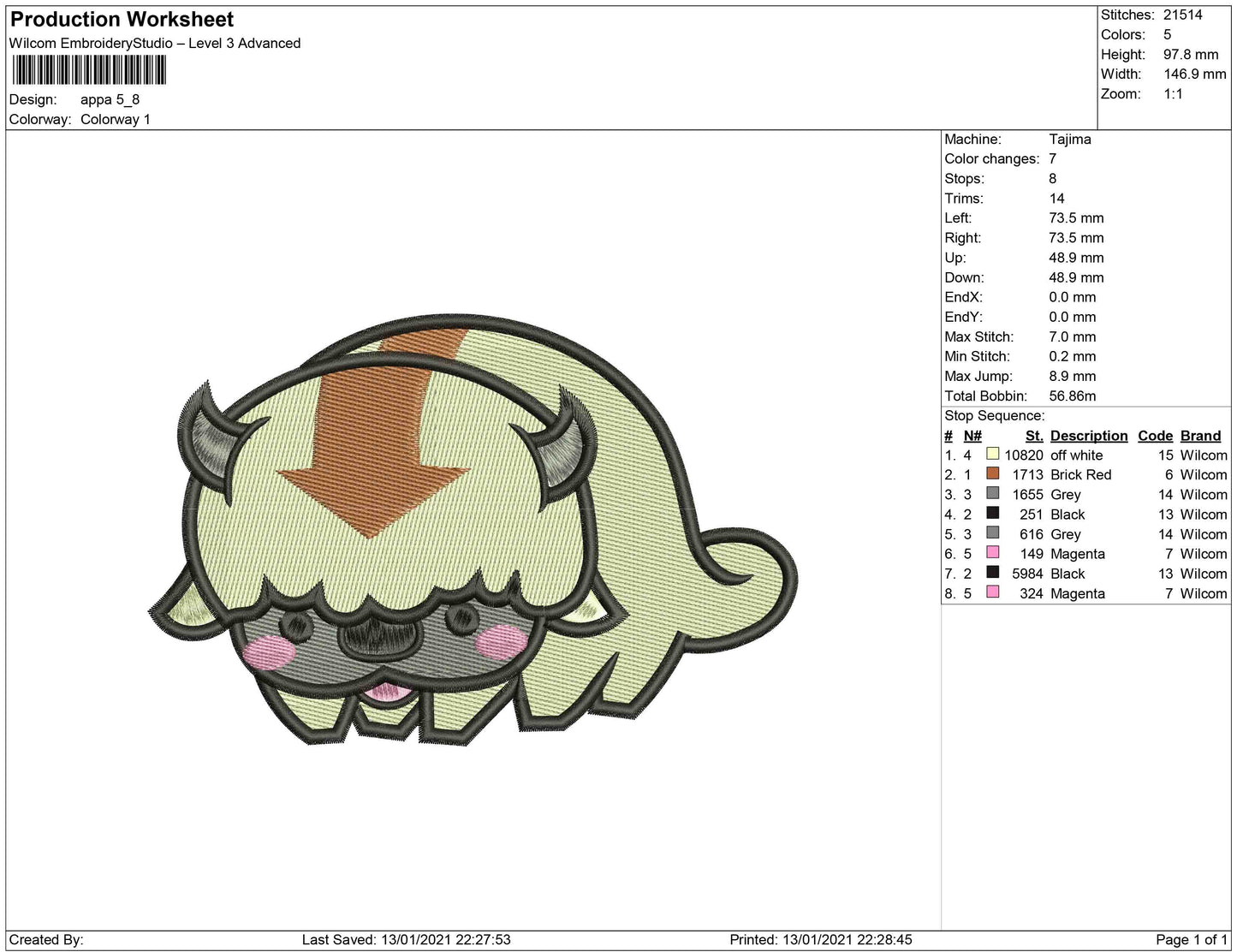This screenshot has height=952, width=1237.
Task: Click the Zoom value 1:1
Action: click(x=1173, y=94)
